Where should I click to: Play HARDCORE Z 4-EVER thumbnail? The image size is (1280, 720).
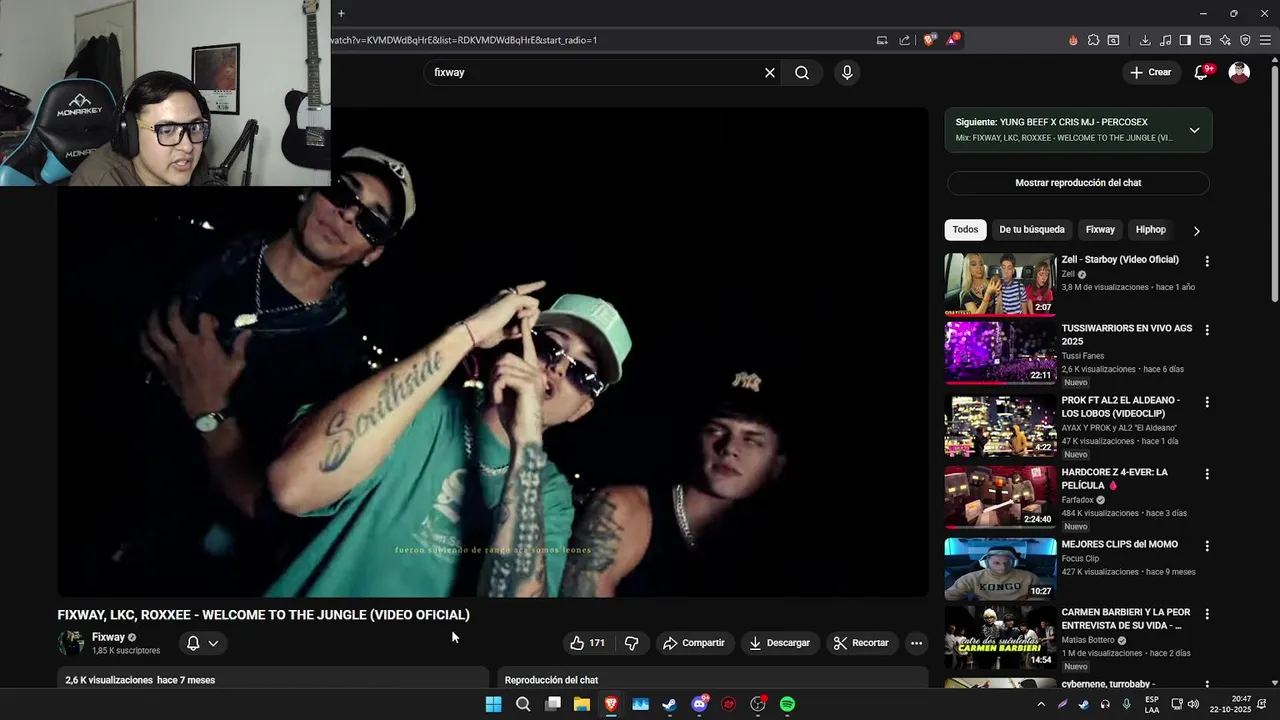point(1000,497)
